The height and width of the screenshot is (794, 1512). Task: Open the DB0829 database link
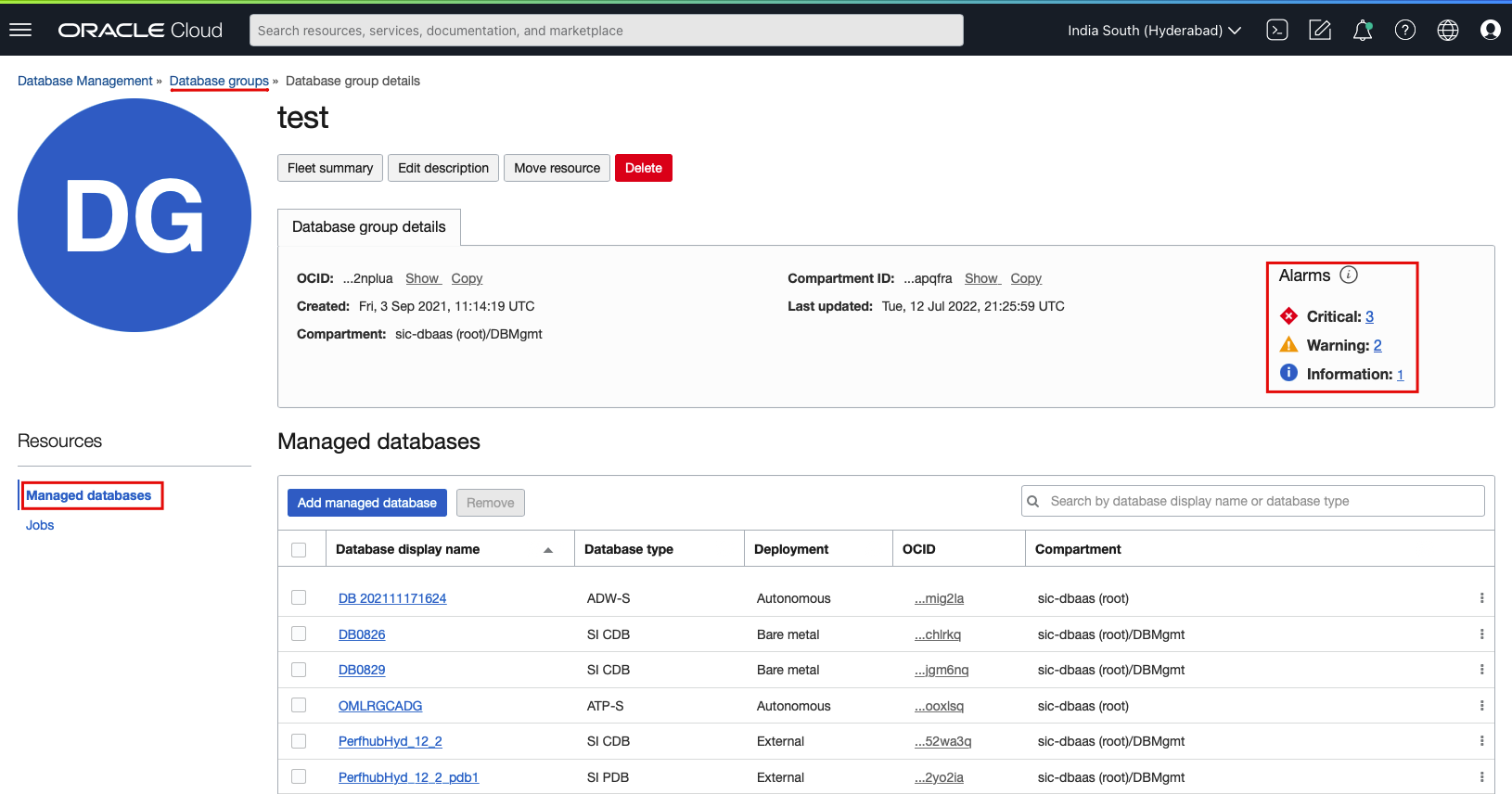tap(362, 670)
